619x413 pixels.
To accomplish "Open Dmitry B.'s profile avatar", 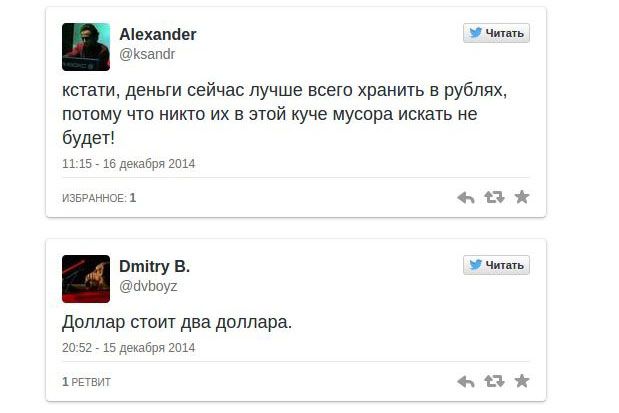I will point(86,279).
